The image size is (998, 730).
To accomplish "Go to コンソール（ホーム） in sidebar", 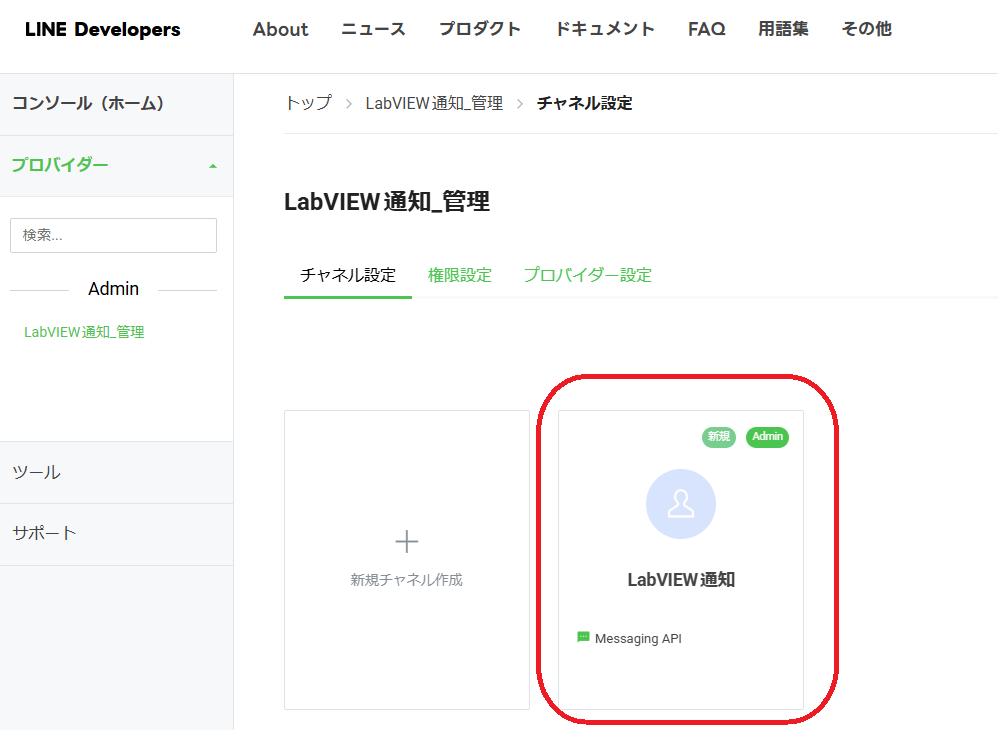I will point(116,104).
